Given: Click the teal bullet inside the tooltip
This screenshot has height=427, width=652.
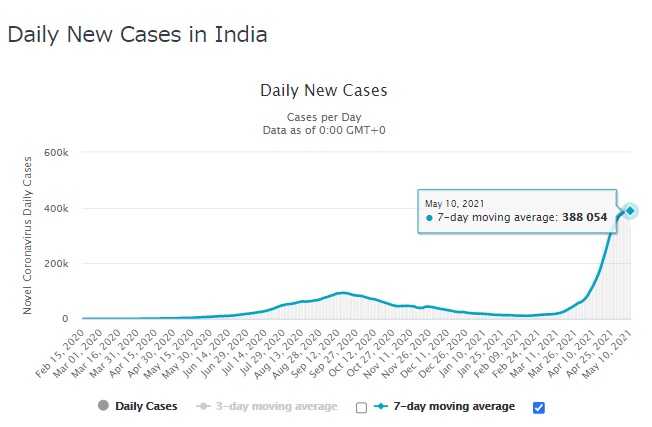Looking at the screenshot, I should [x=430, y=217].
